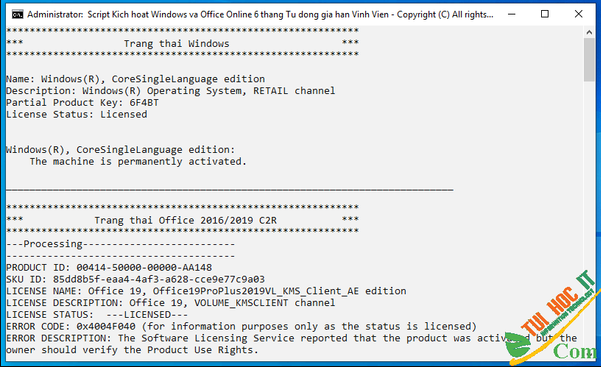This screenshot has height=367, width=601.
Task: Click the scrollbar up arrow
Action: (x=589, y=32)
